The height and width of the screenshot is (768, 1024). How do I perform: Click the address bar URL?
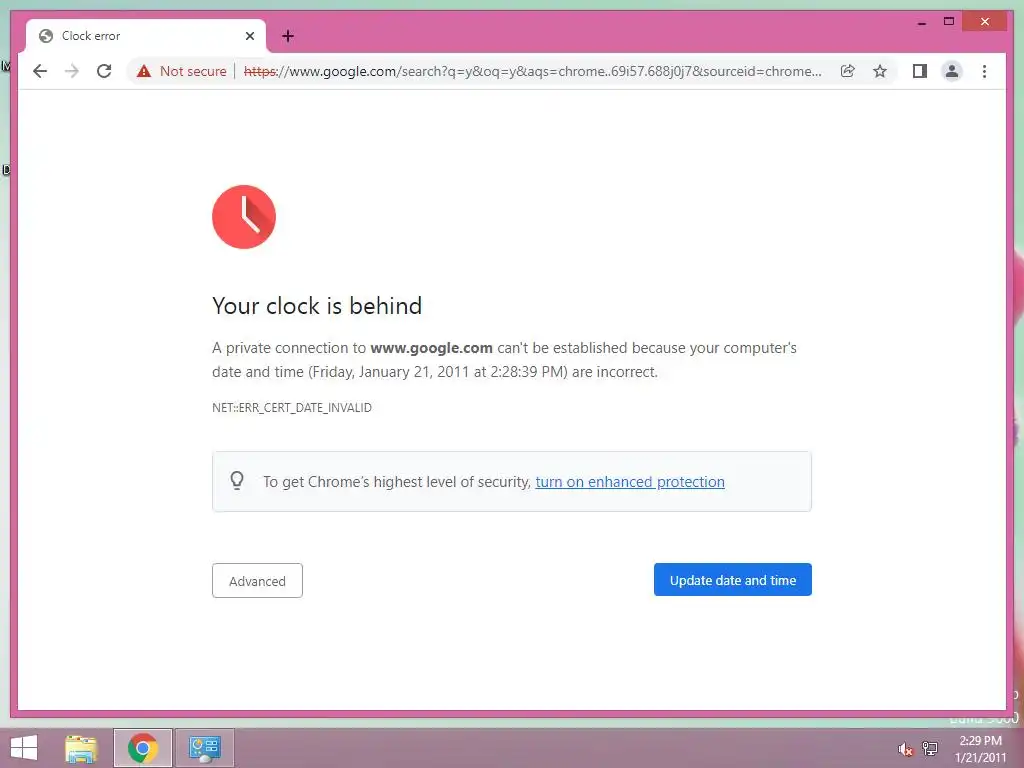(x=532, y=71)
